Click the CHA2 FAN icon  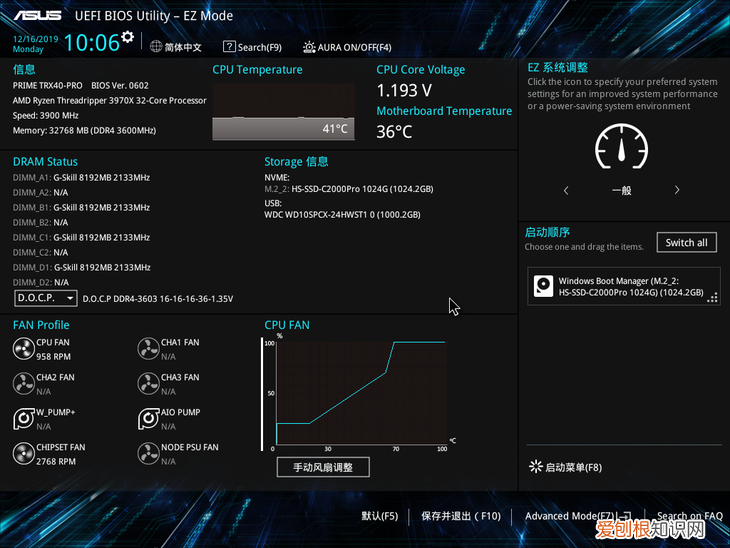coord(23,383)
